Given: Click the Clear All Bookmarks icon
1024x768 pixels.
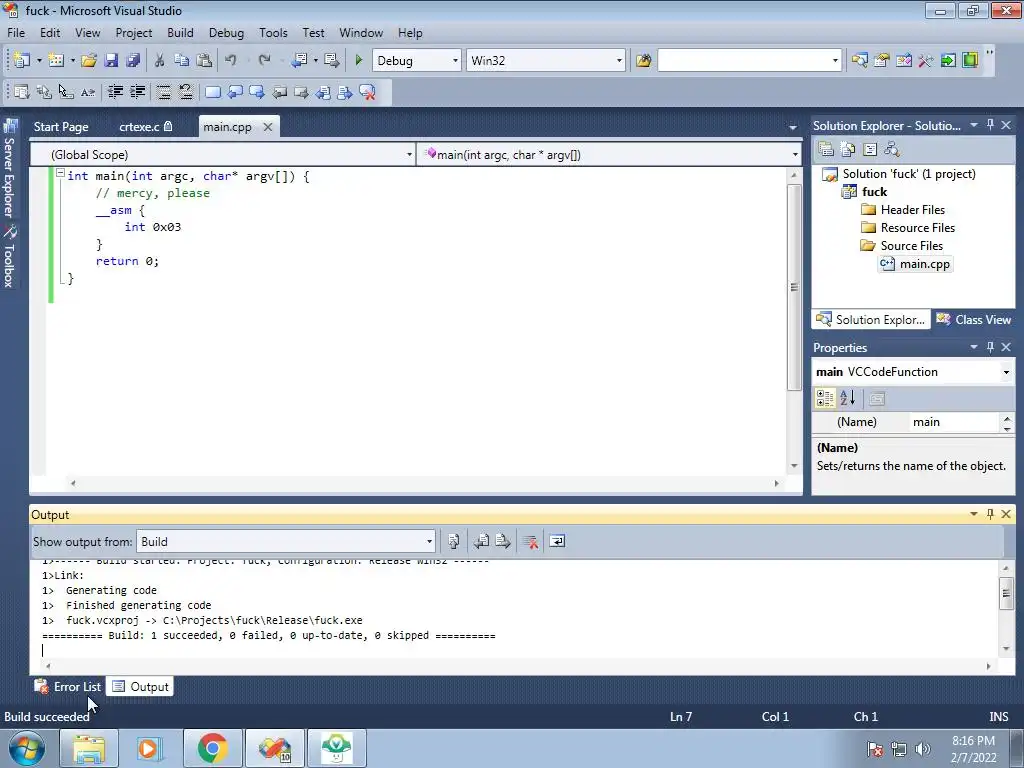Looking at the screenshot, I should [x=368, y=92].
